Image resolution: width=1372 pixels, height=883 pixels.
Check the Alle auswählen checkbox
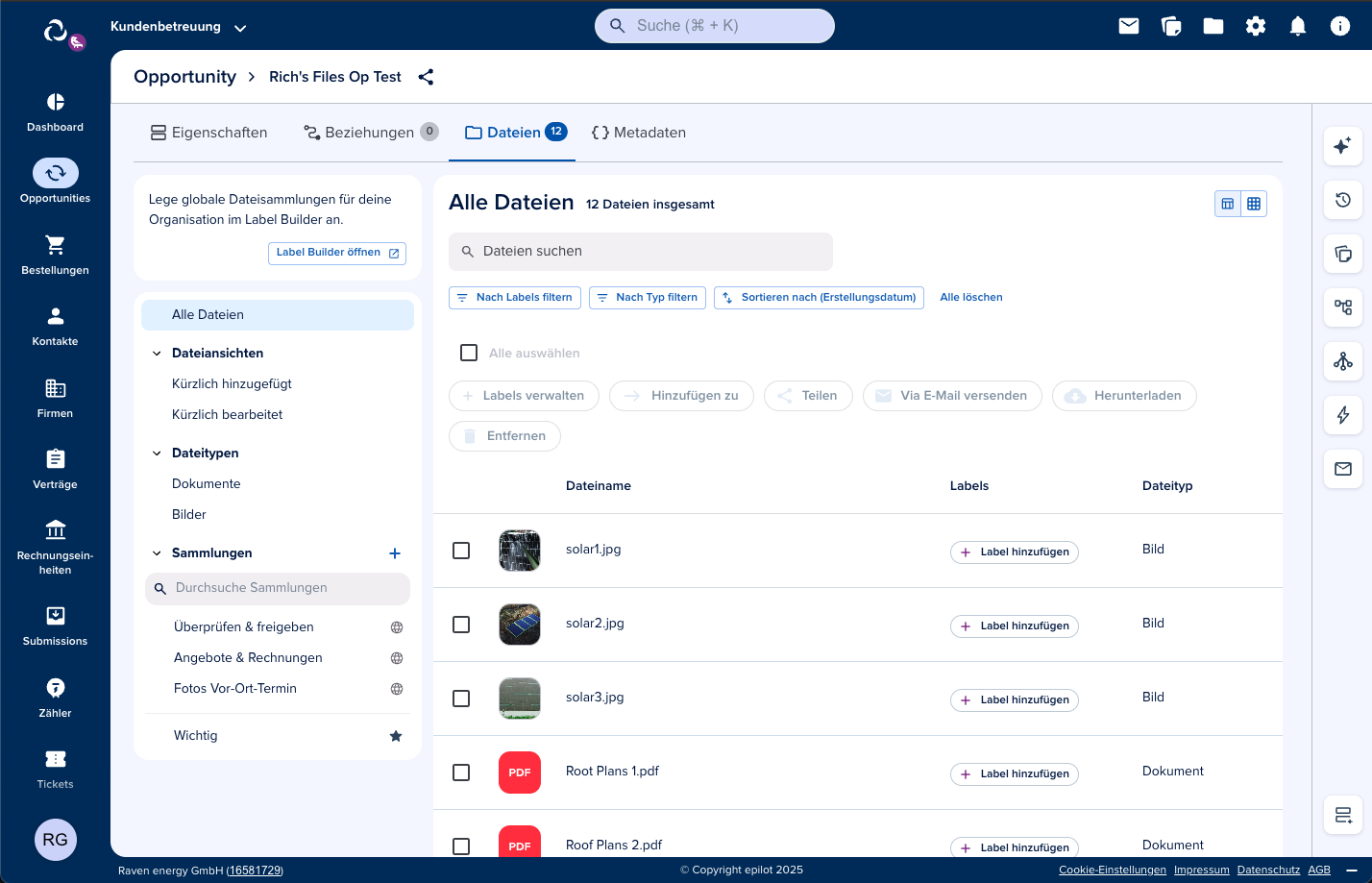click(468, 352)
